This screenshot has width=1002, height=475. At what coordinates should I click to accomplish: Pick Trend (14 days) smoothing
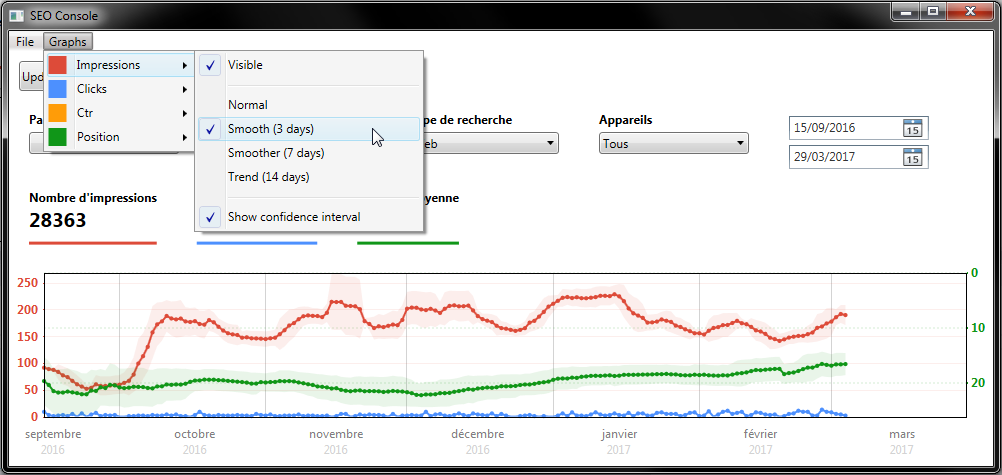pyautogui.click(x=268, y=177)
